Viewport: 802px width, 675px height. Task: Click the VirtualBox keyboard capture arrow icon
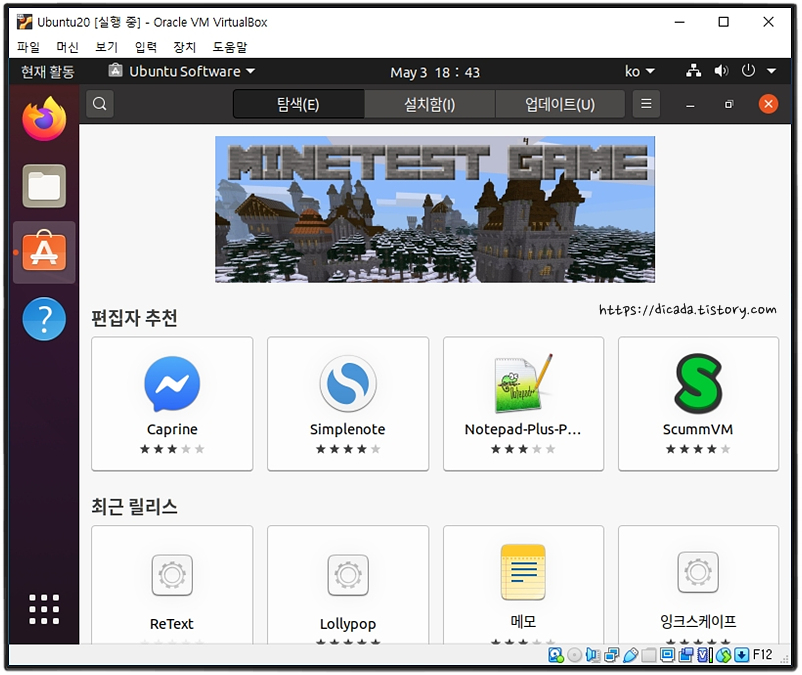(x=742, y=655)
